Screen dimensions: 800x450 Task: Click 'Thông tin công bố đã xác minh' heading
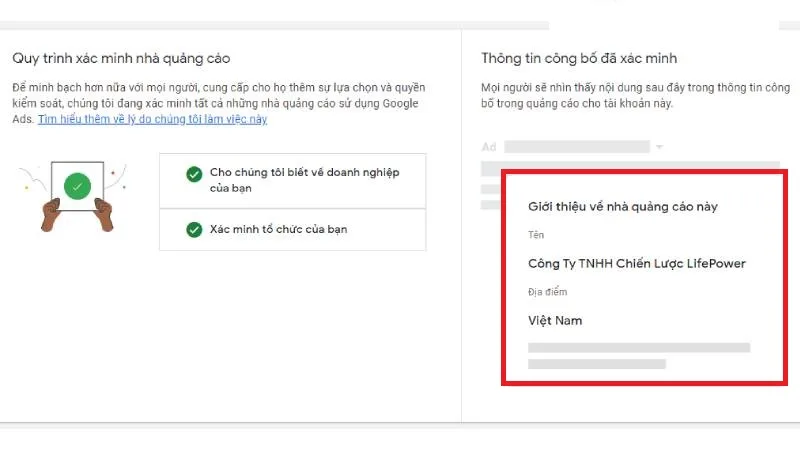[579, 59]
